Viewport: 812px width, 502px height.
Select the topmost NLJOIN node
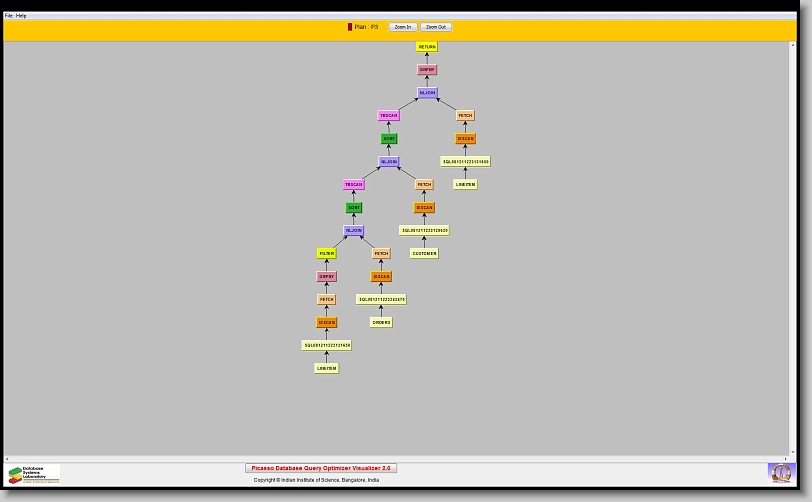[x=427, y=93]
